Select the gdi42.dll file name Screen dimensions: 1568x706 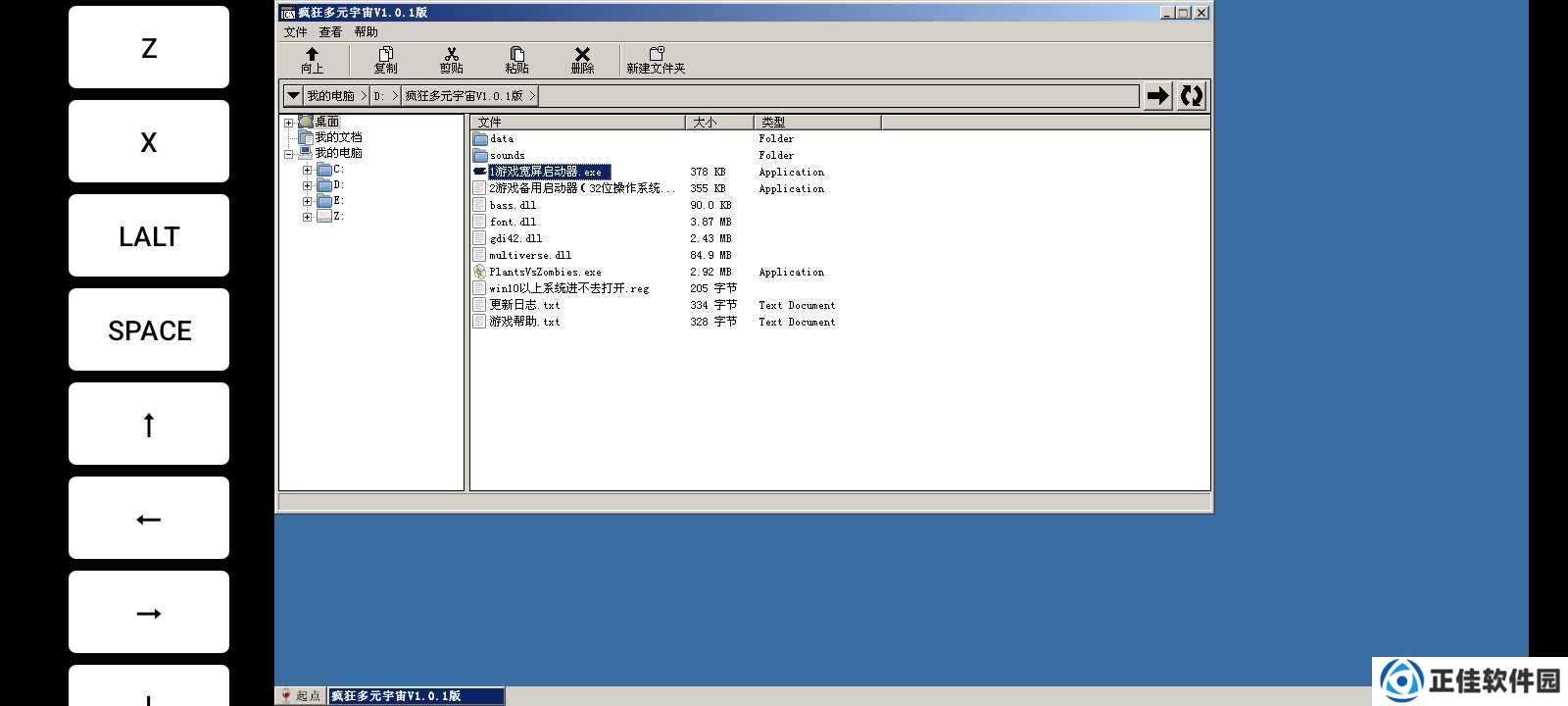(x=515, y=238)
